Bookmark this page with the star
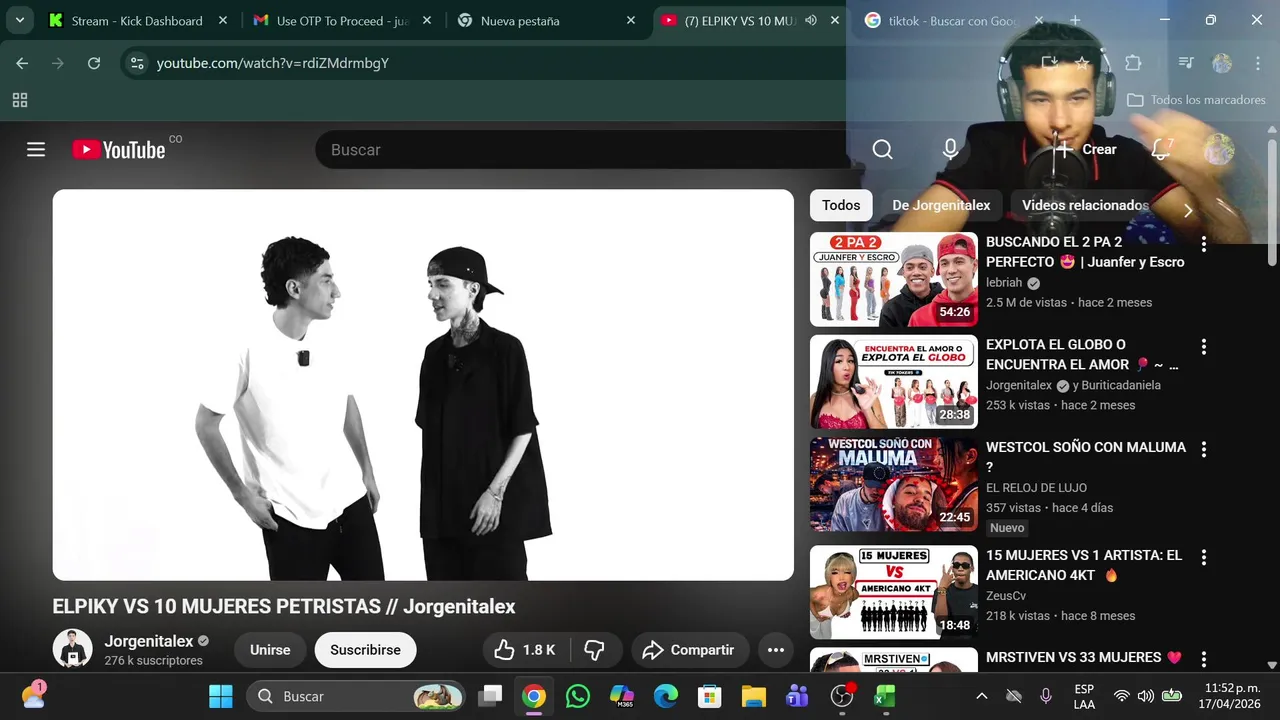 coord(1083,63)
